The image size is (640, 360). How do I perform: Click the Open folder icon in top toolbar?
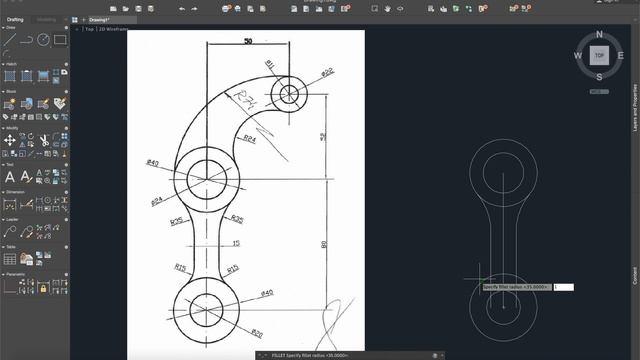pos(126,9)
